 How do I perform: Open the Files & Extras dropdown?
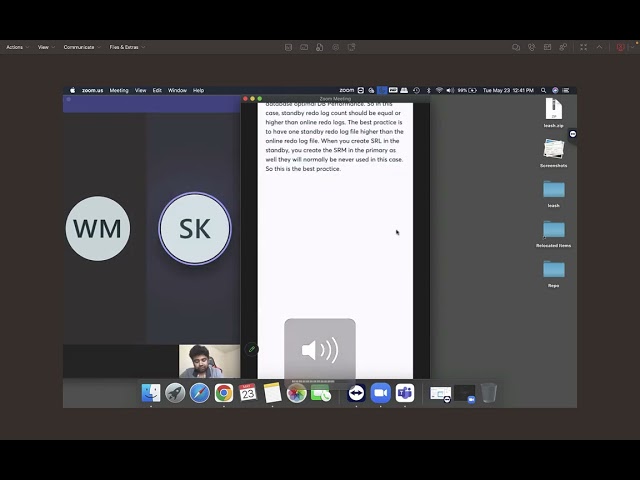(x=127, y=47)
